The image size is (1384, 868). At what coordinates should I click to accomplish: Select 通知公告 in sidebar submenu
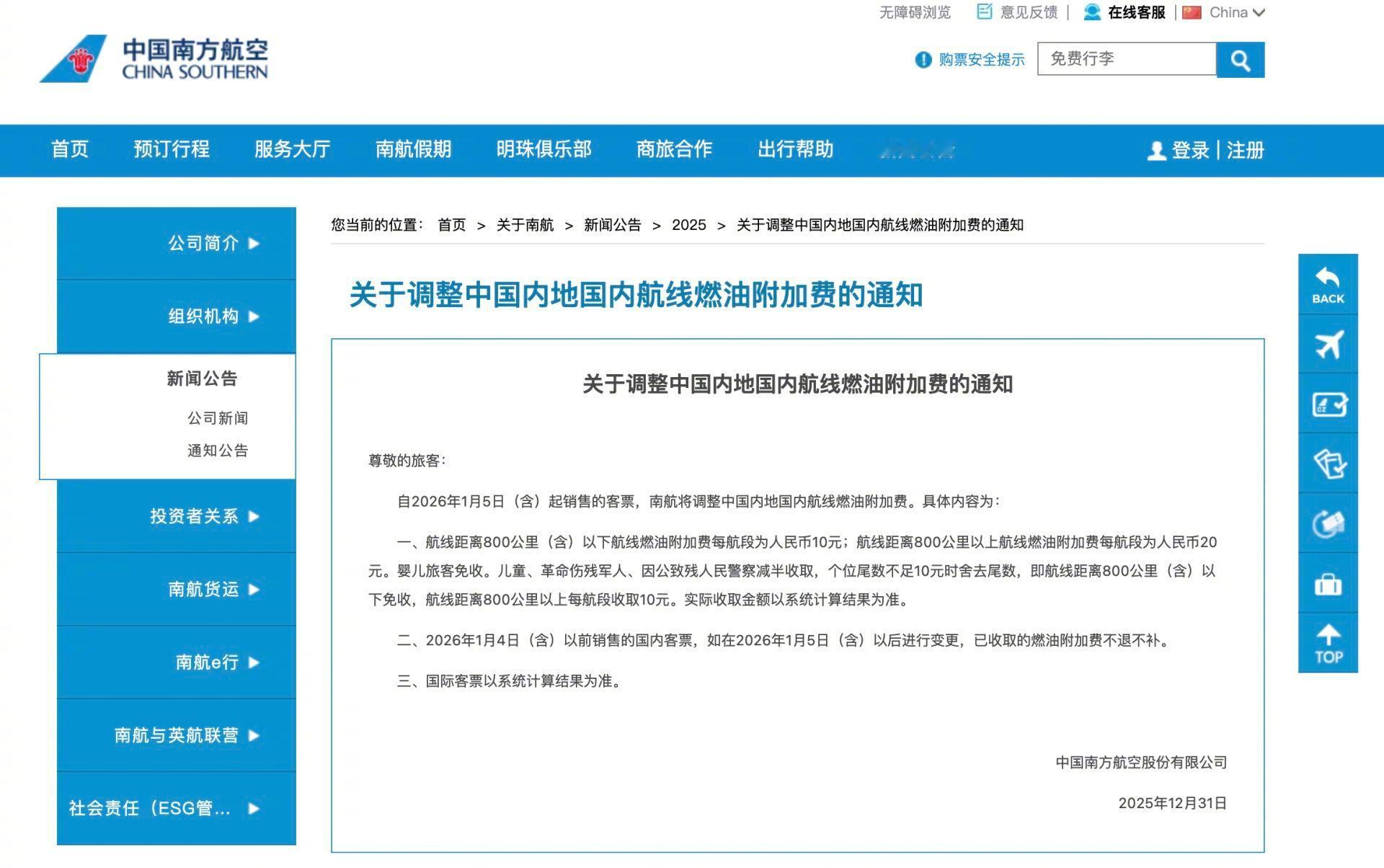point(218,451)
